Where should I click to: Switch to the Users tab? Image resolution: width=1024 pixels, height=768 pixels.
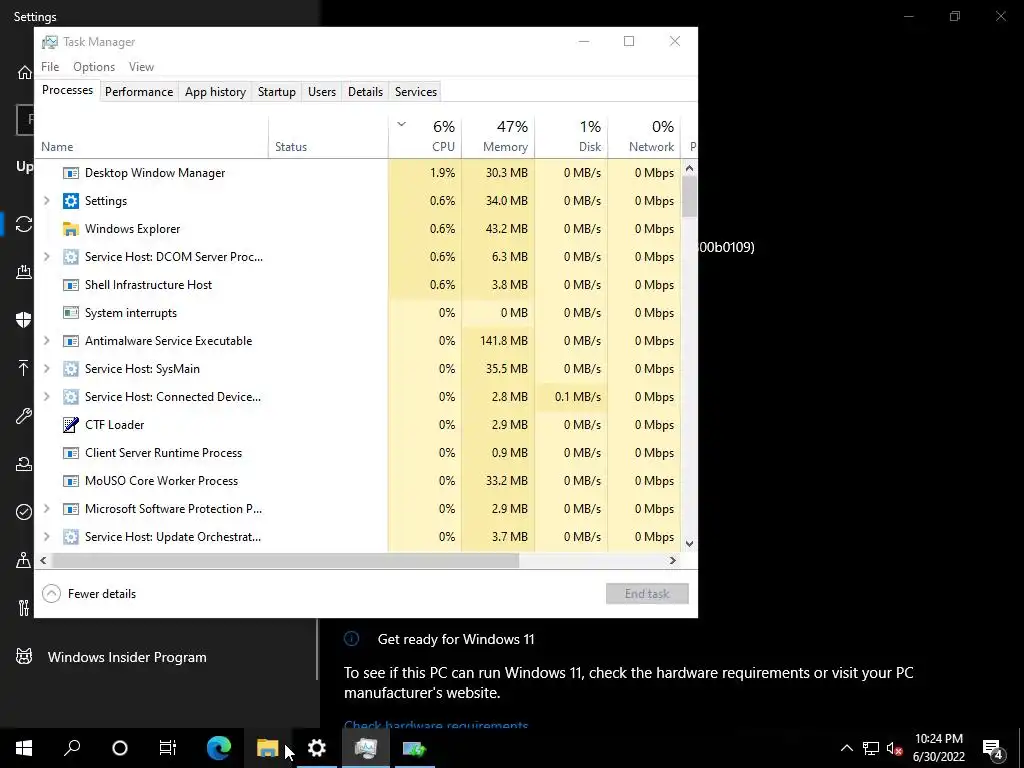pos(322,92)
